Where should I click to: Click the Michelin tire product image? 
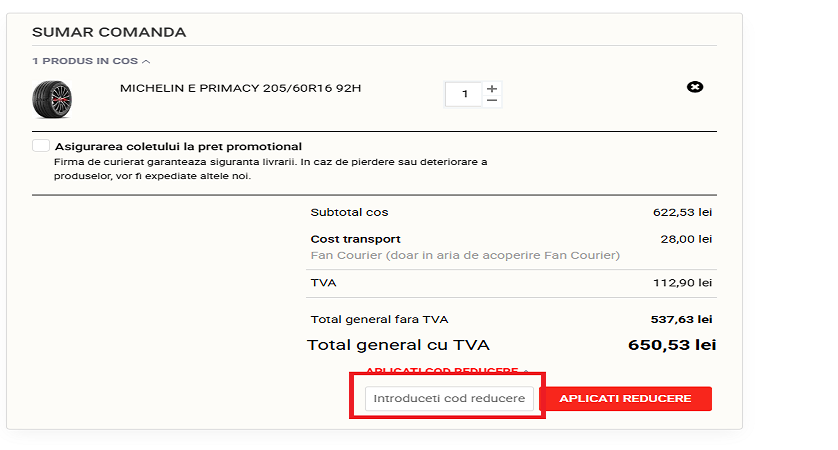click(53, 101)
